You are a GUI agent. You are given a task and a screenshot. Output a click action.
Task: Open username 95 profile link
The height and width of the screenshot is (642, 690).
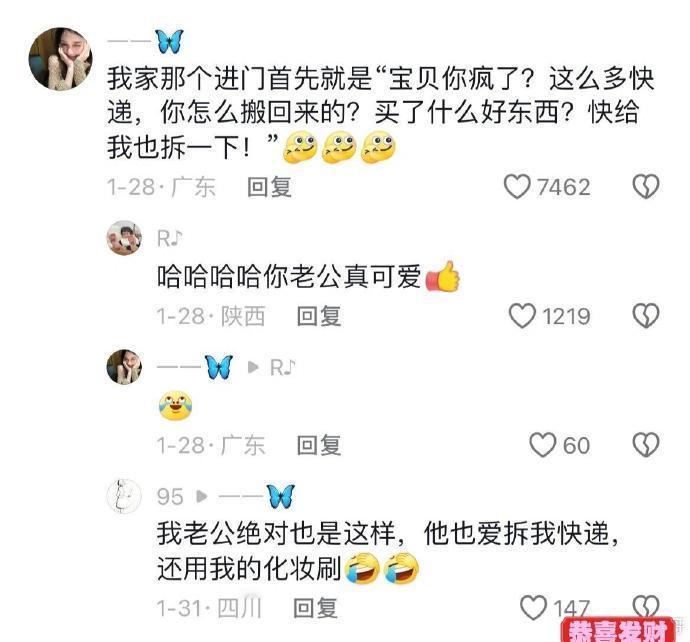click(x=170, y=497)
